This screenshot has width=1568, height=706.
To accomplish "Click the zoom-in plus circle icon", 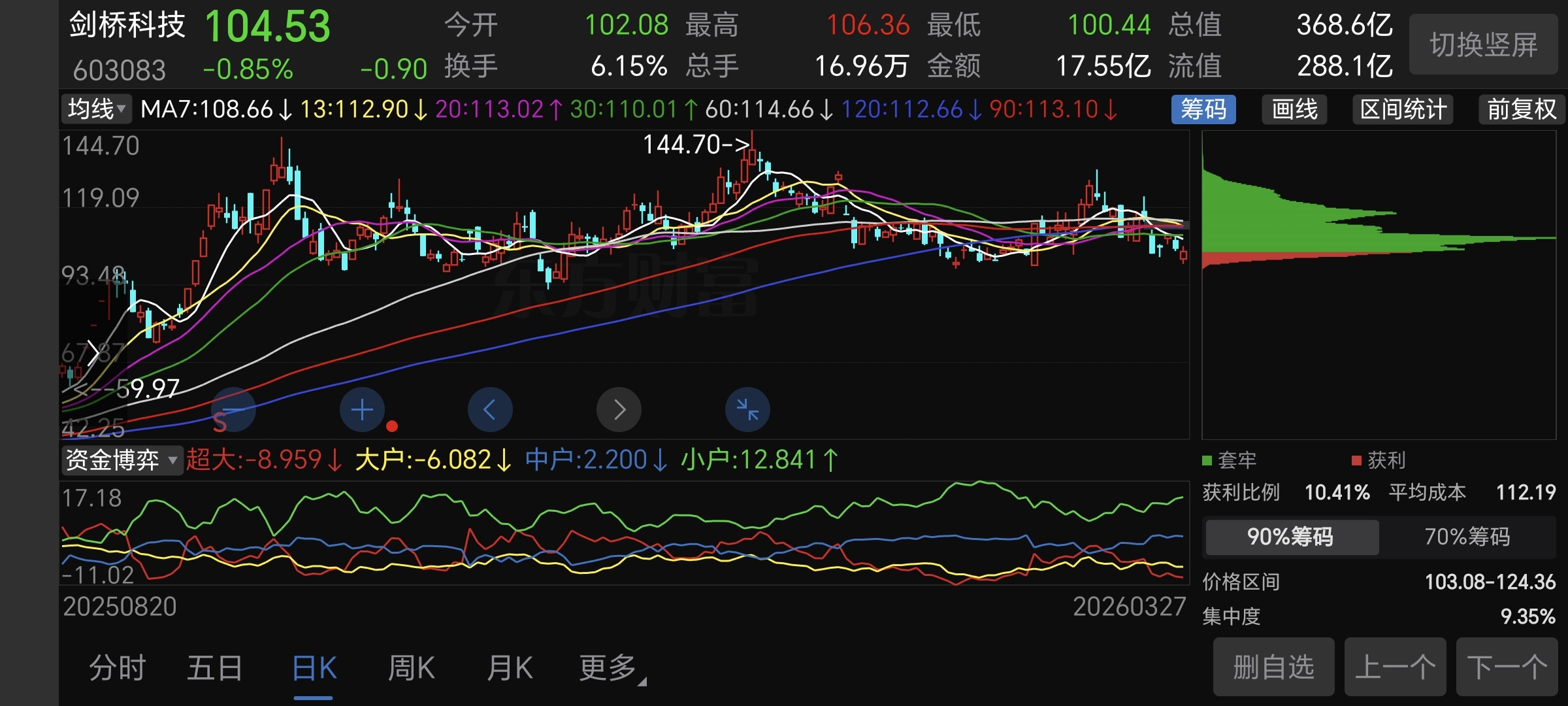I will tap(362, 410).
